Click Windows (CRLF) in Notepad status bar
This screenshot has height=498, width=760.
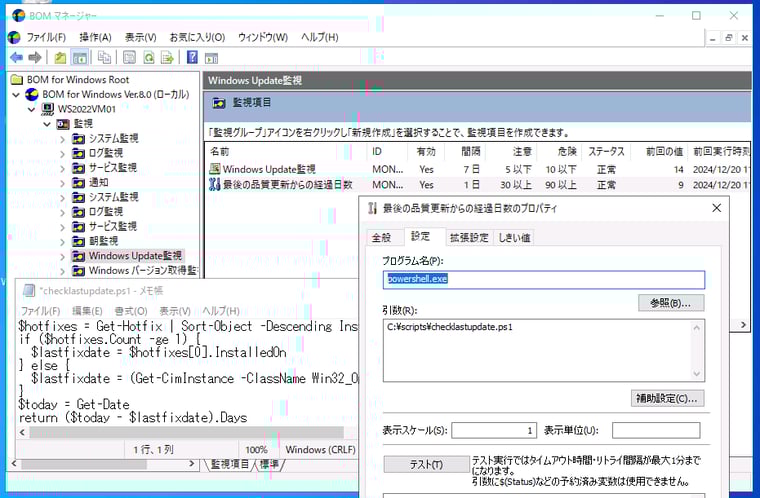(320, 450)
